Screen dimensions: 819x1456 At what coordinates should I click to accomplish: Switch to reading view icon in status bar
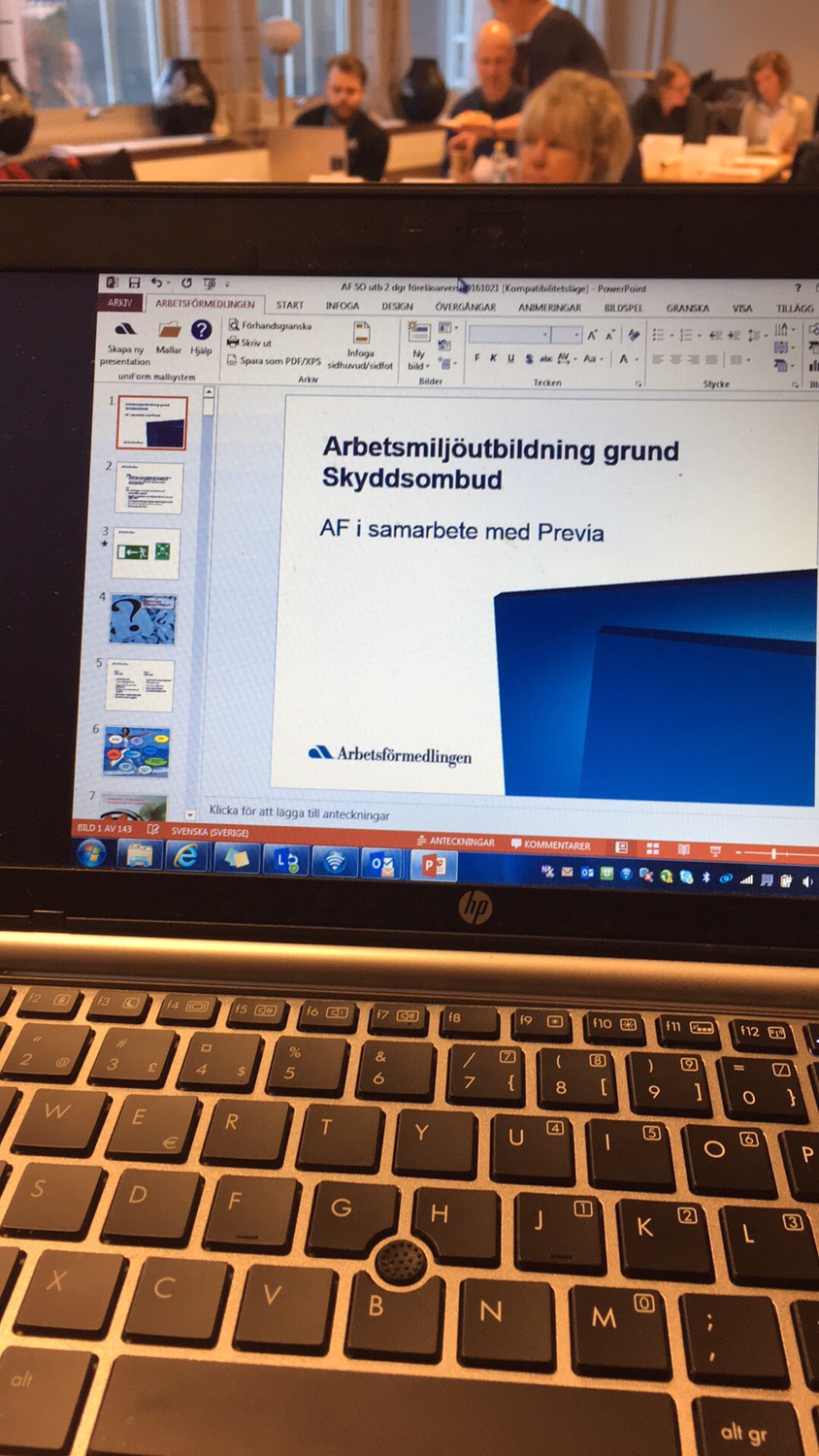pos(683,849)
